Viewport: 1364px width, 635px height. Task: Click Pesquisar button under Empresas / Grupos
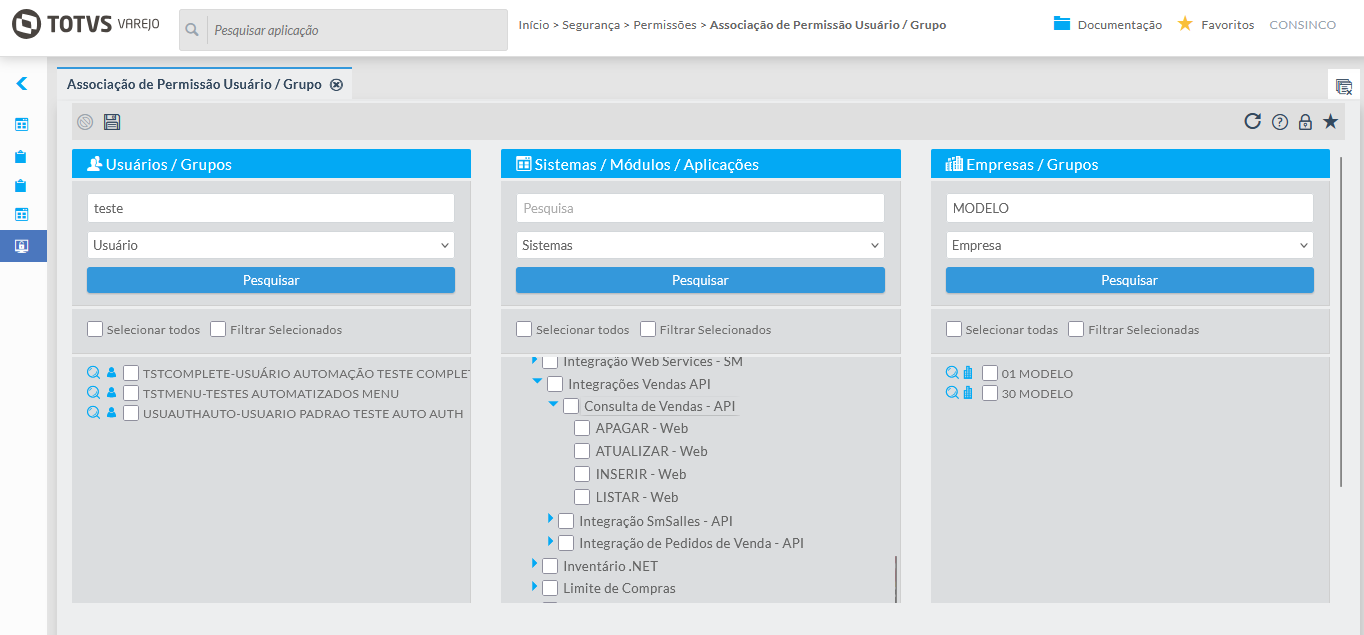[x=1129, y=280]
